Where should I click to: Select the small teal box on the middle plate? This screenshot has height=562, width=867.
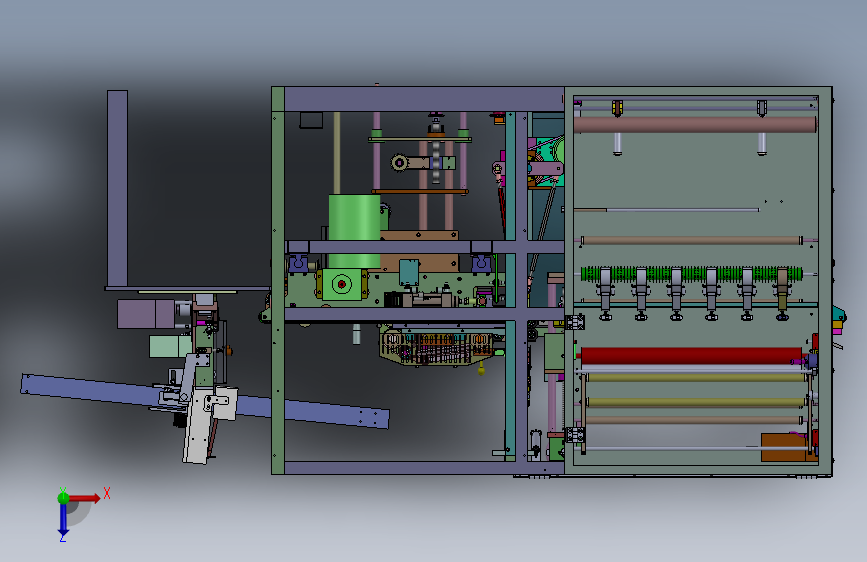pyautogui.click(x=409, y=272)
